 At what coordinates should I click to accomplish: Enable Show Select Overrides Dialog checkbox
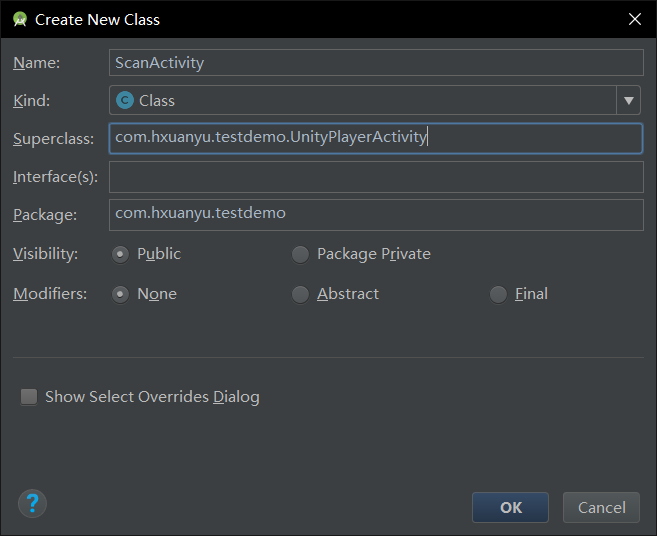point(29,397)
